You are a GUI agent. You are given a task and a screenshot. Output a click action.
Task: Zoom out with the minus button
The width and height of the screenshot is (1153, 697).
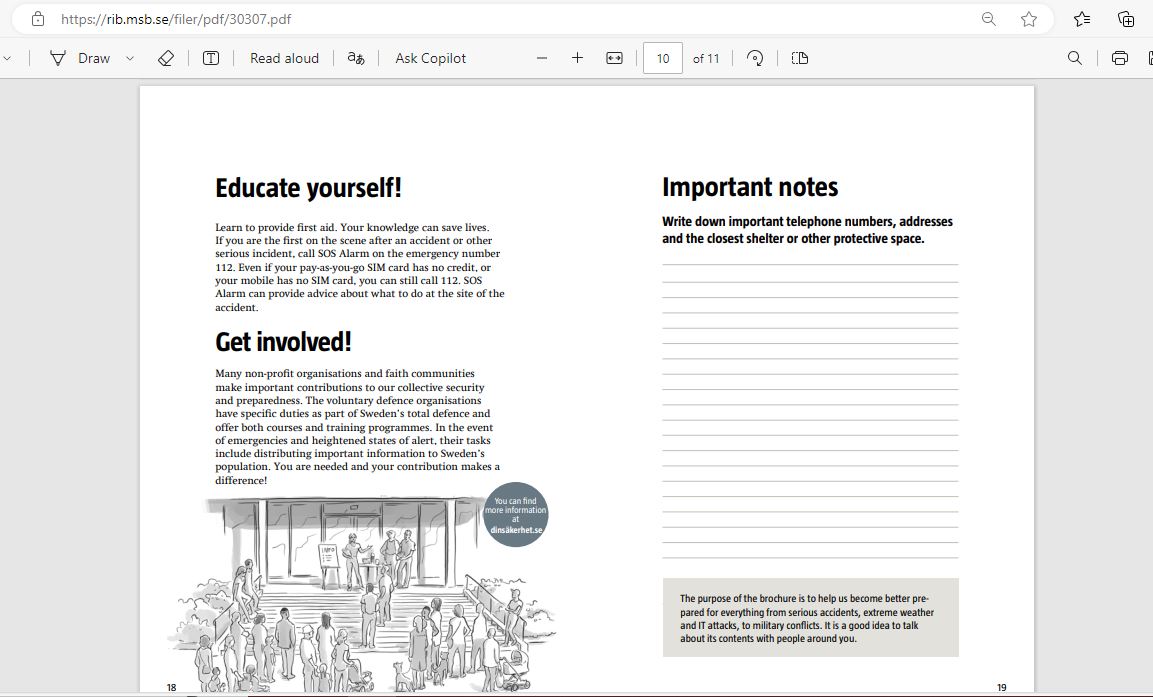(542, 58)
